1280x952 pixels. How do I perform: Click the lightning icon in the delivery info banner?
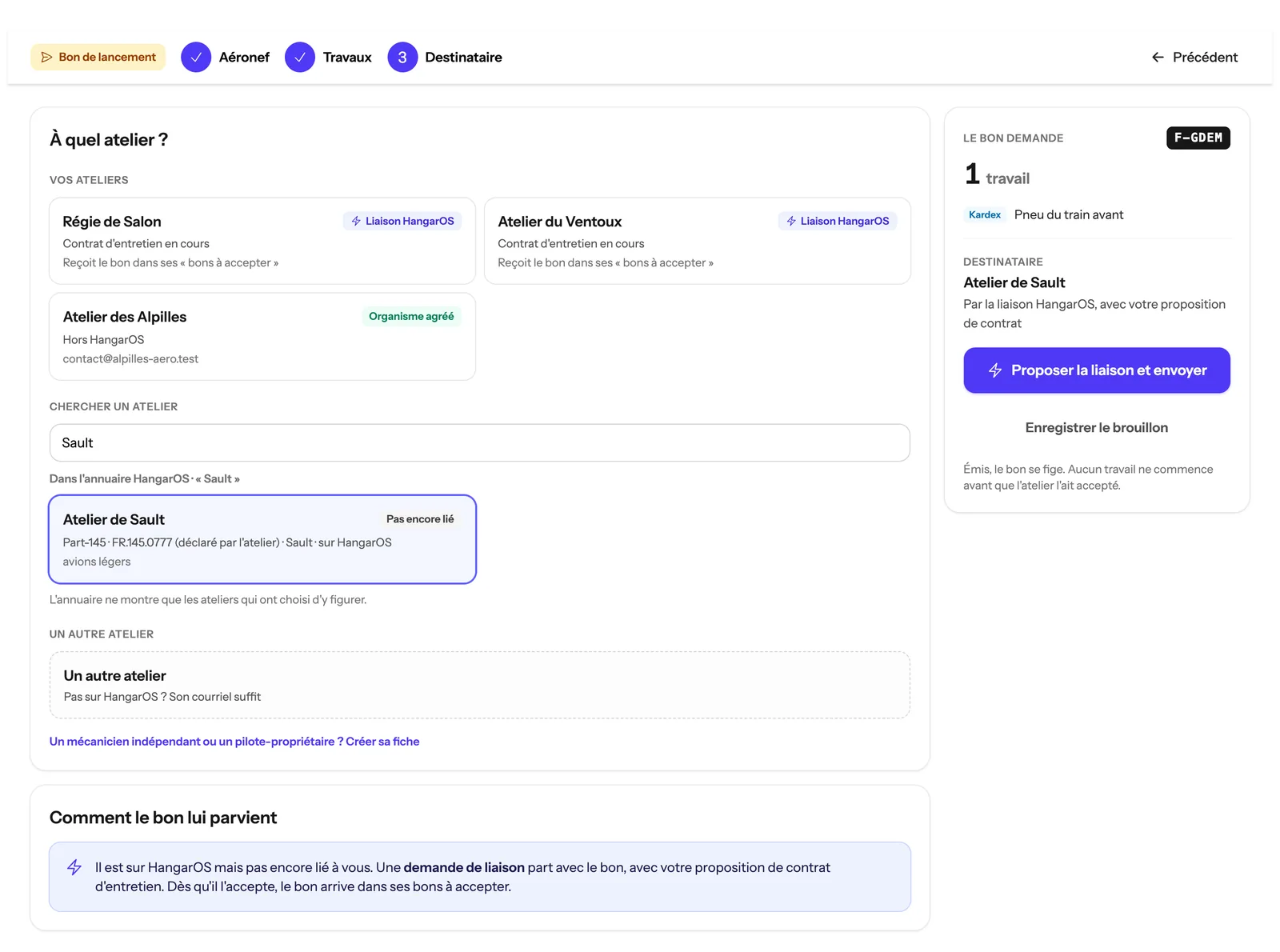[x=74, y=867]
